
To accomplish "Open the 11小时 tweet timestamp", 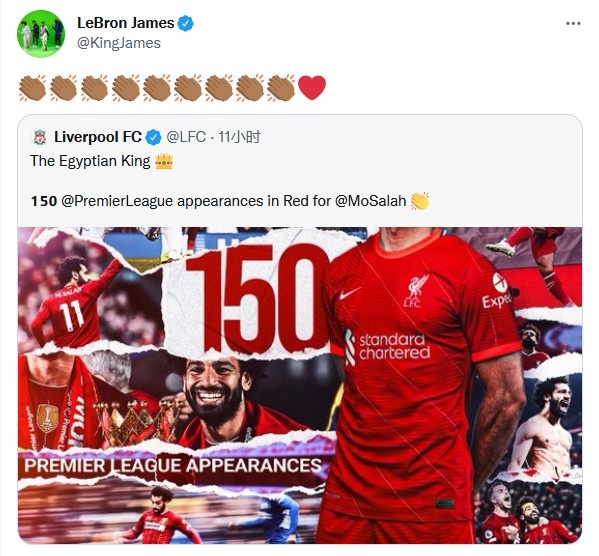I will [239, 137].
